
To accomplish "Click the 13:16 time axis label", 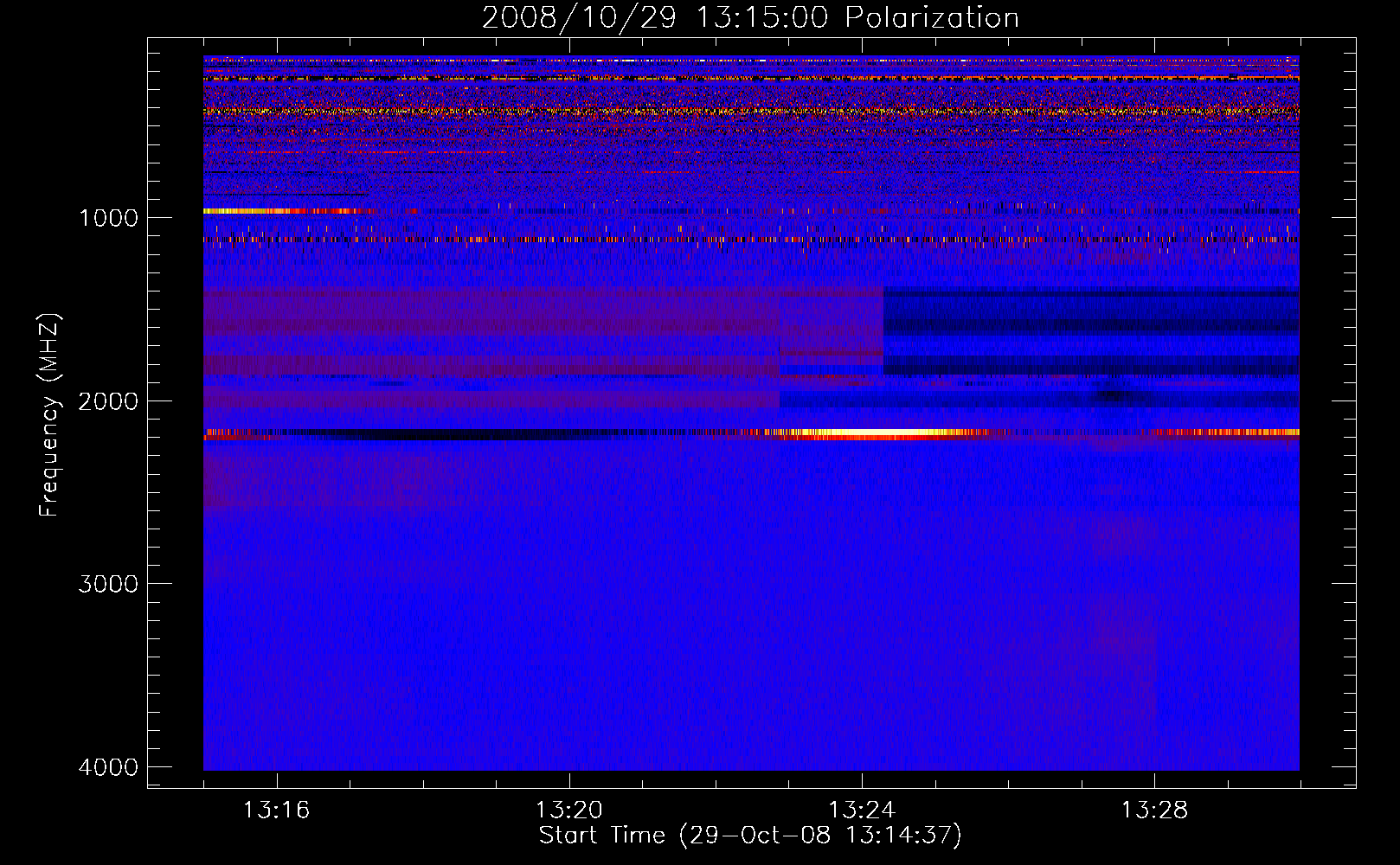I will tap(276, 810).
